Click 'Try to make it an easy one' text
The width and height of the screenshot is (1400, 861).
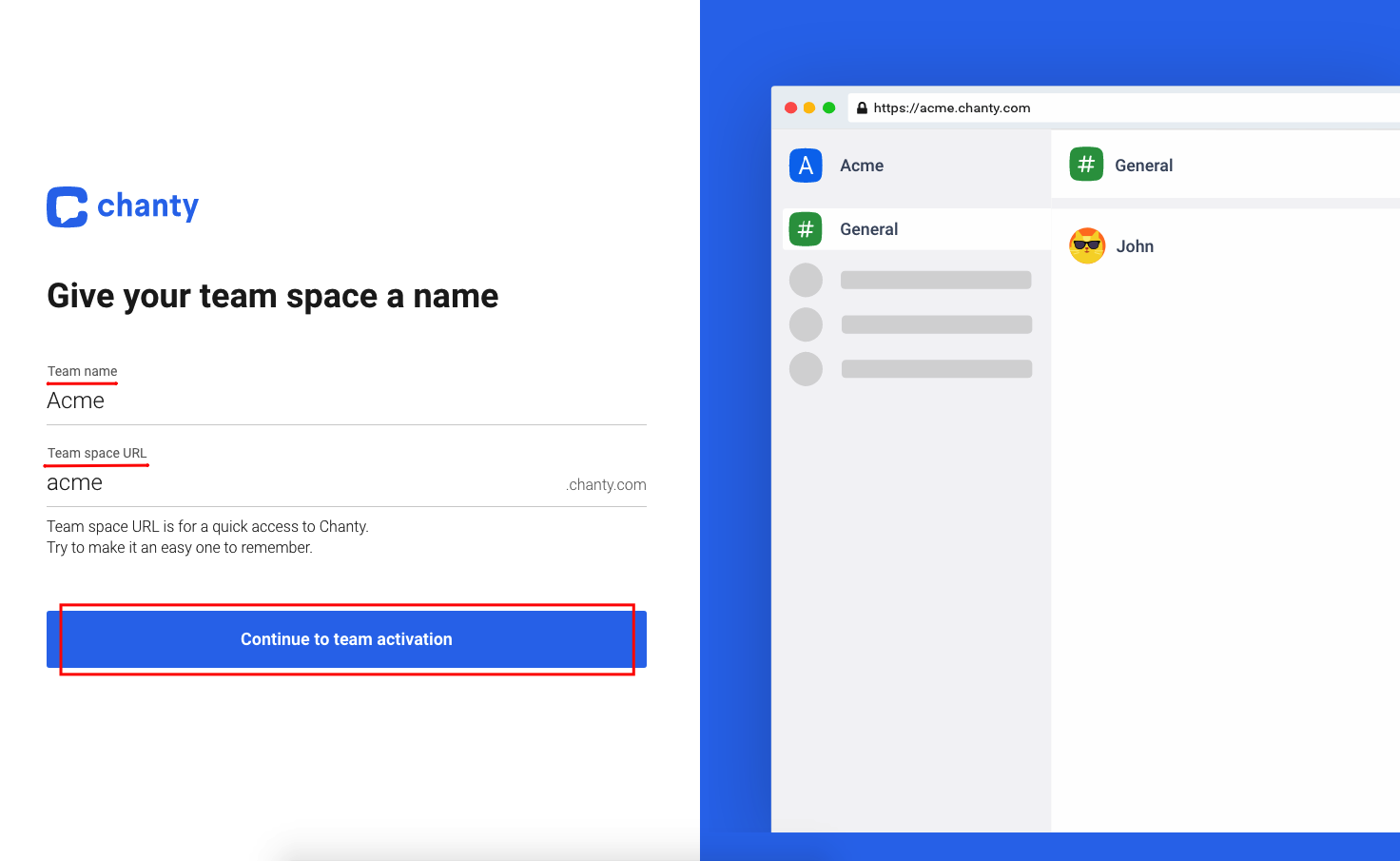coord(180,547)
